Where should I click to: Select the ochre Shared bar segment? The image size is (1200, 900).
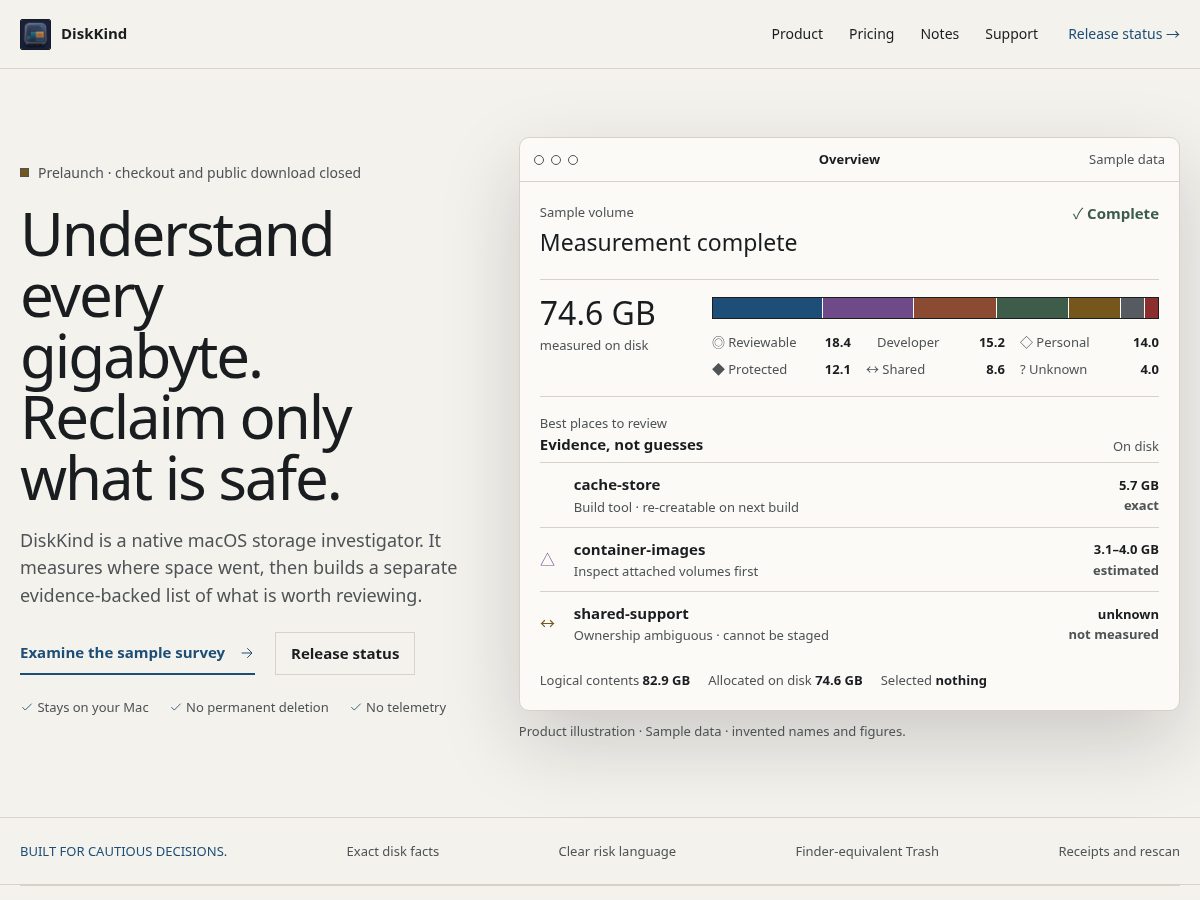click(1094, 308)
